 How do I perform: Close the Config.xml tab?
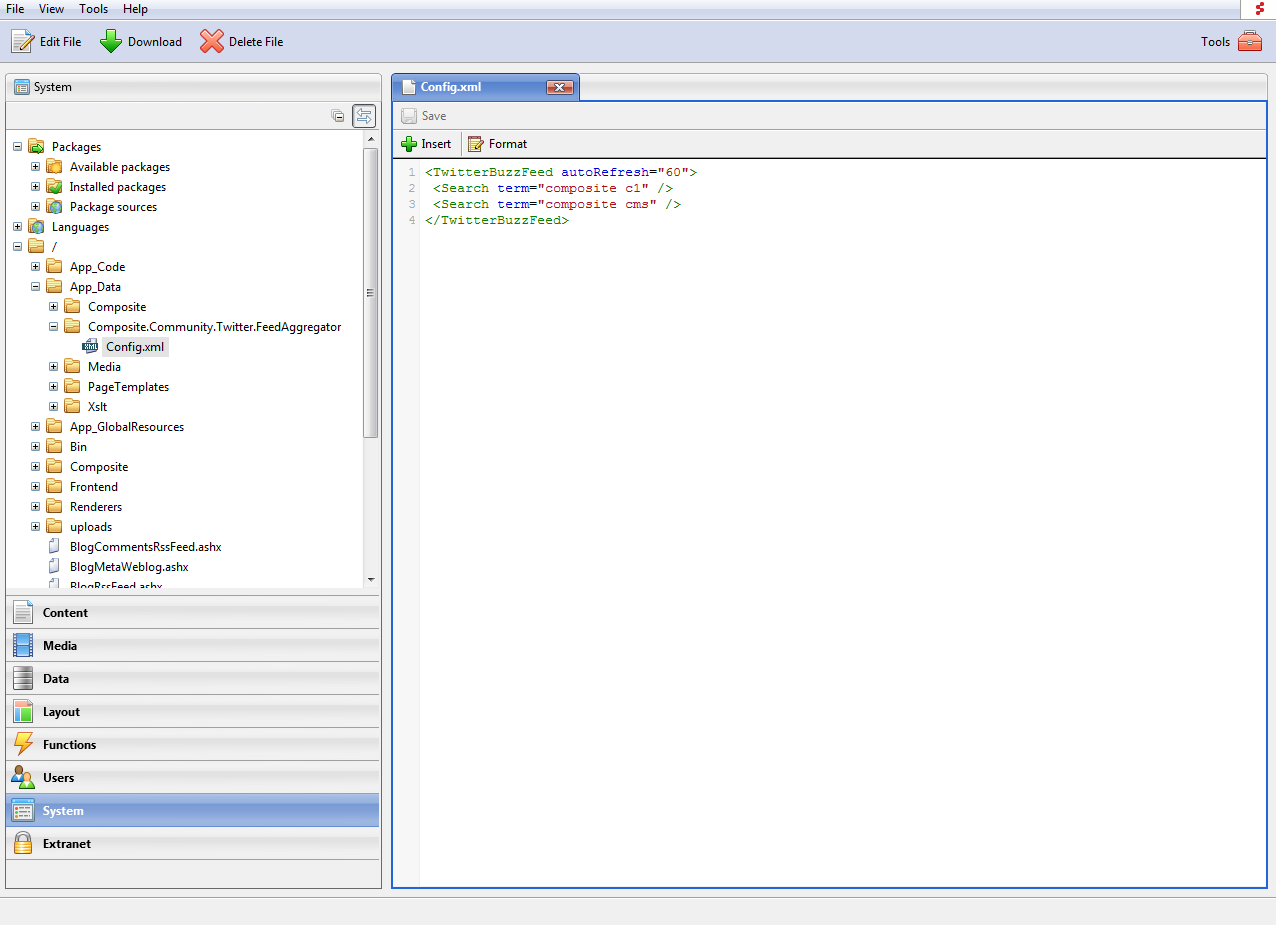tap(560, 88)
